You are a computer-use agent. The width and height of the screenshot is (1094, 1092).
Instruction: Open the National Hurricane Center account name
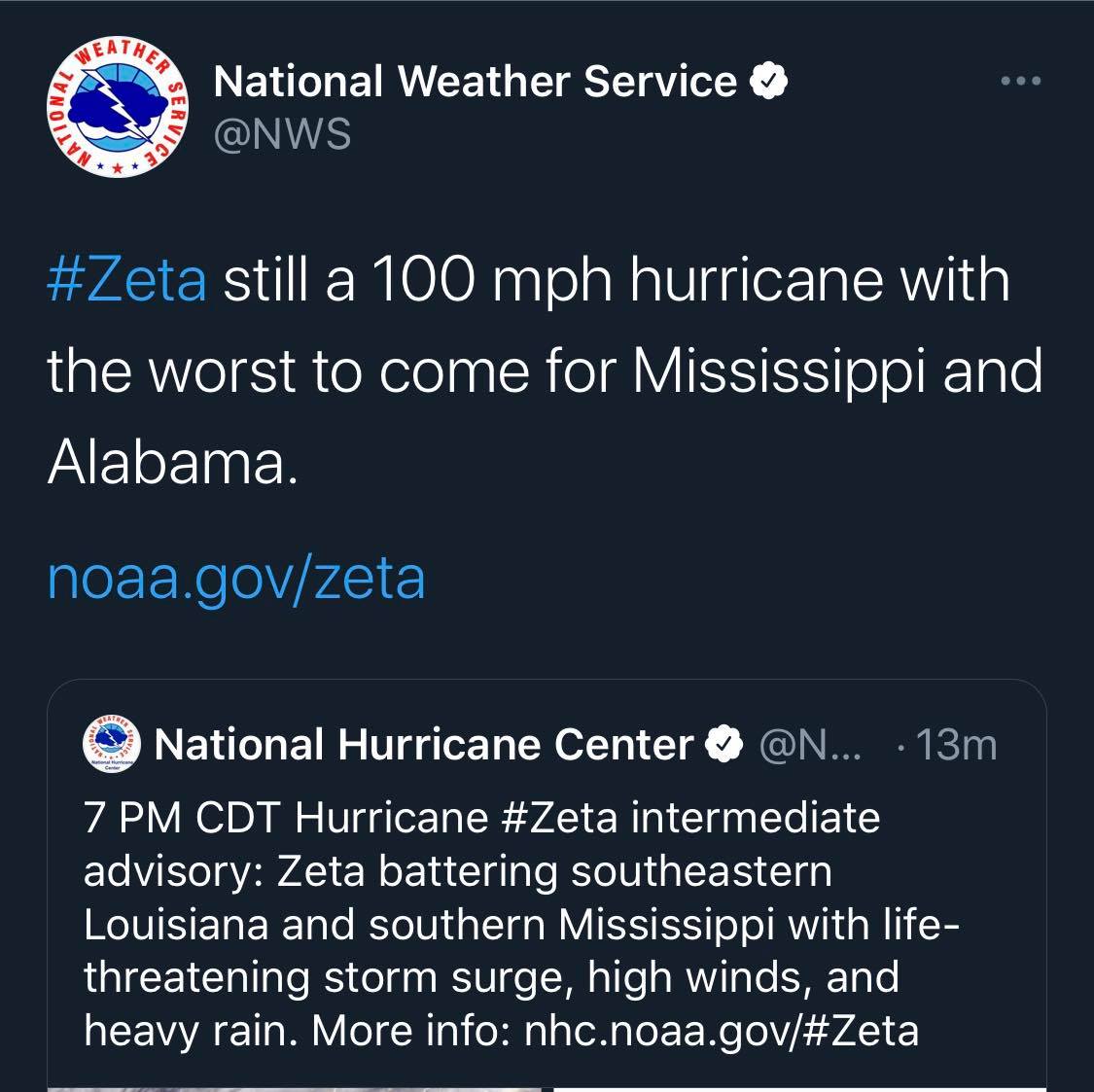(x=424, y=745)
